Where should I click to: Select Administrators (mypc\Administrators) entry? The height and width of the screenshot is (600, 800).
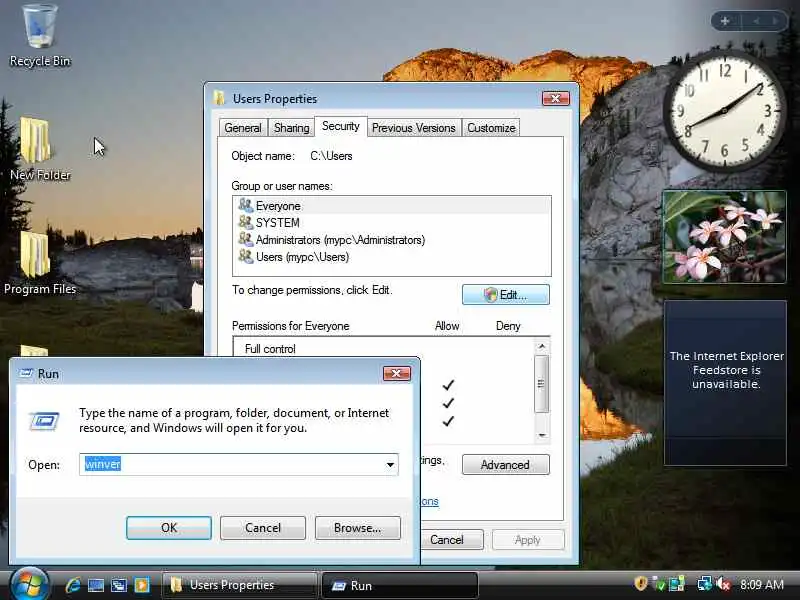(392, 239)
